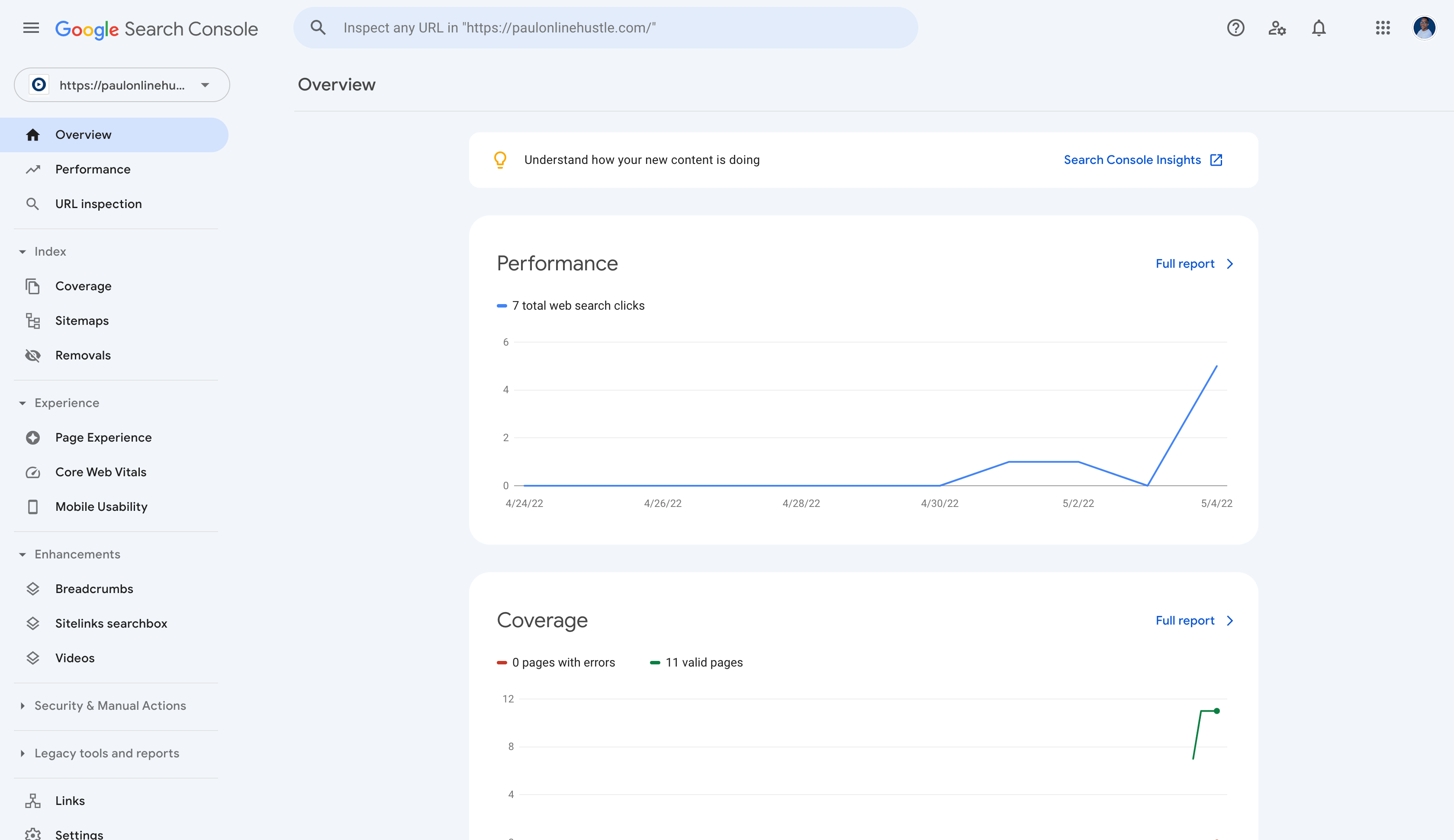The width and height of the screenshot is (1454, 840).
Task: Open Core Web Vitals report
Action: tap(114, 472)
